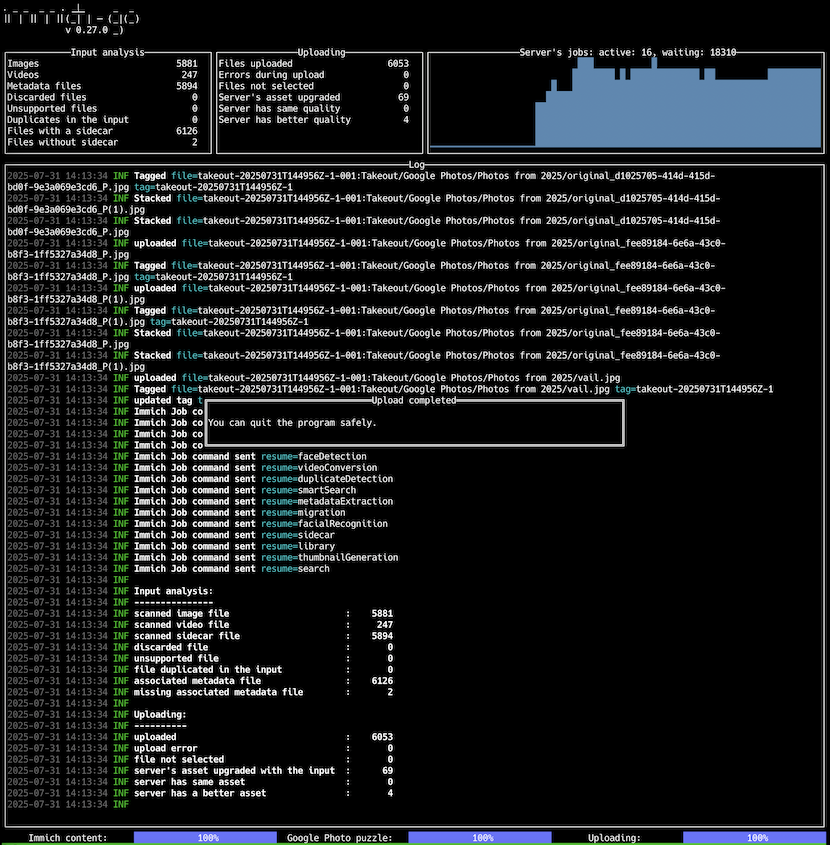Click the Files uploaded row in Uploading panel
Image resolution: width=830 pixels, height=845 pixels.
pyautogui.click(x=314, y=63)
